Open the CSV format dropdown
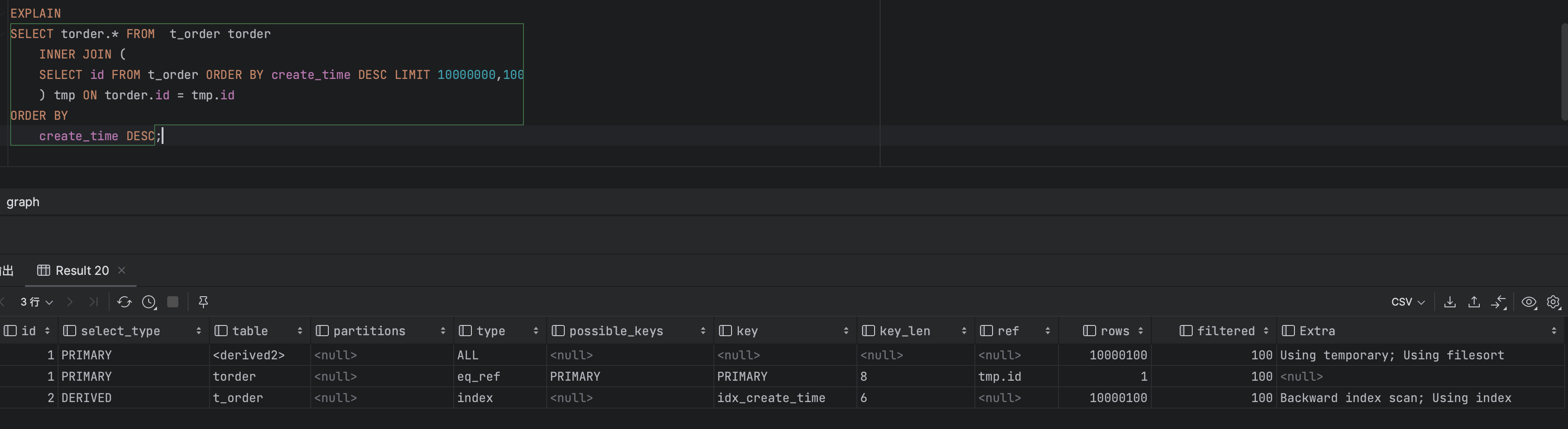The image size is (1568, 429). click(1407, 302)
